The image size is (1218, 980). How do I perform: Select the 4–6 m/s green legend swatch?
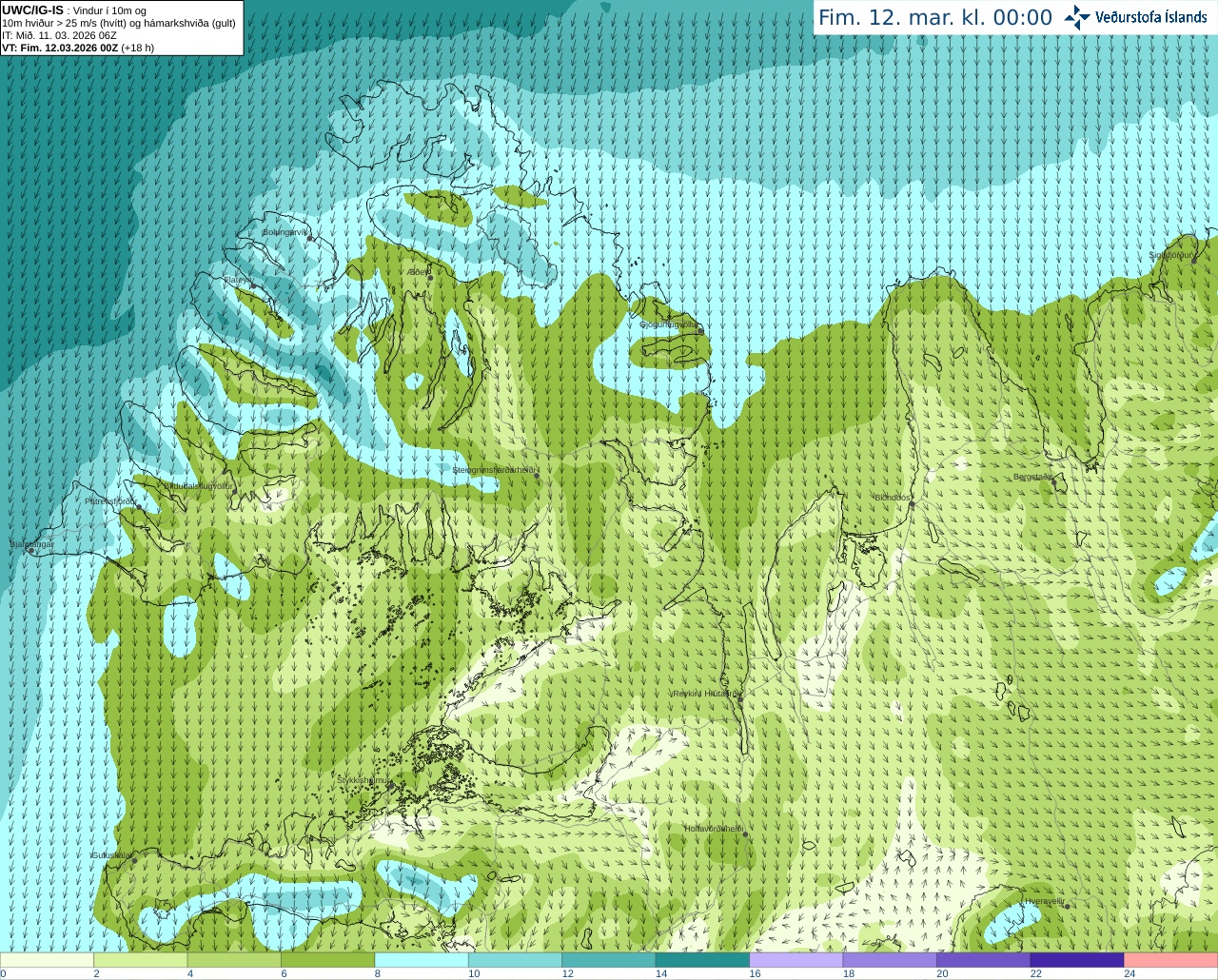click(x=234, y=960)
